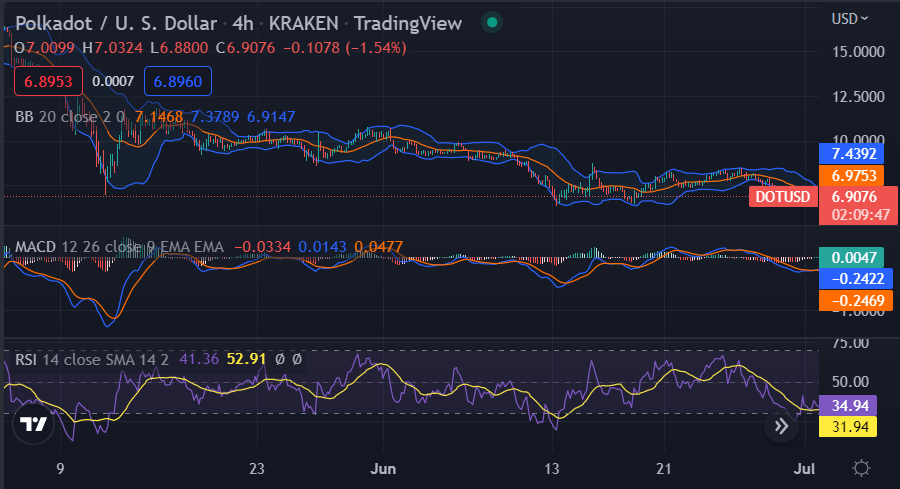This screenshot has height=489, width=900.
Task: Click the 9 date label on time axis
Action: point(60,469)
